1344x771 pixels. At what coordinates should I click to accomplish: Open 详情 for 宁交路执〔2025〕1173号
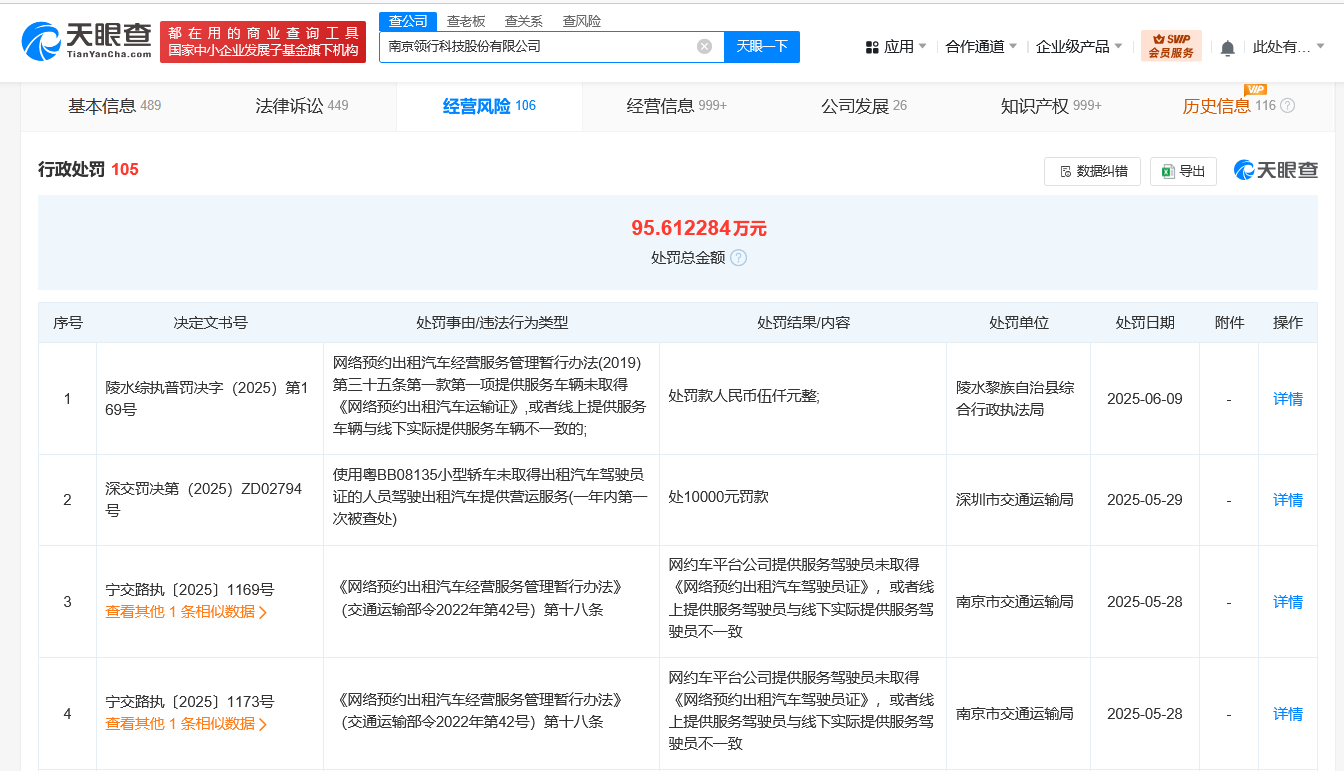click(x=1288, y=714)
